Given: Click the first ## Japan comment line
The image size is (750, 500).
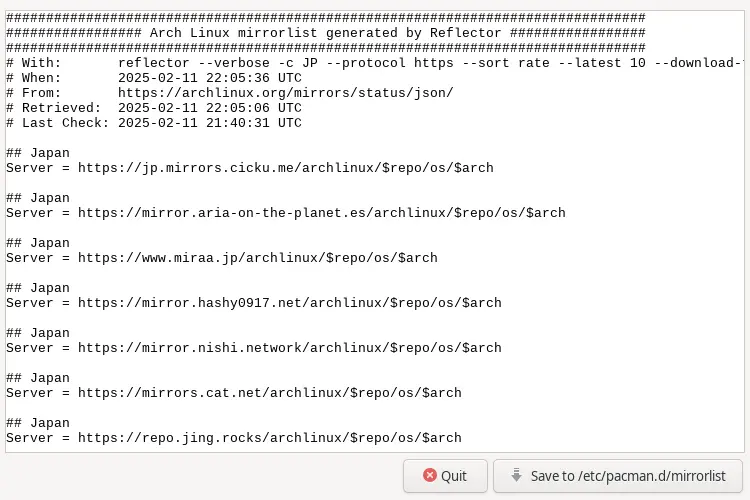Looking at the screenshot, I should click(38, 153).
